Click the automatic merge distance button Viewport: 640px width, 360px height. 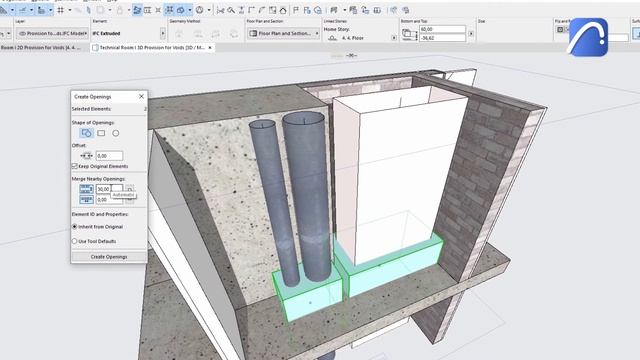click(x=129, y=189)
